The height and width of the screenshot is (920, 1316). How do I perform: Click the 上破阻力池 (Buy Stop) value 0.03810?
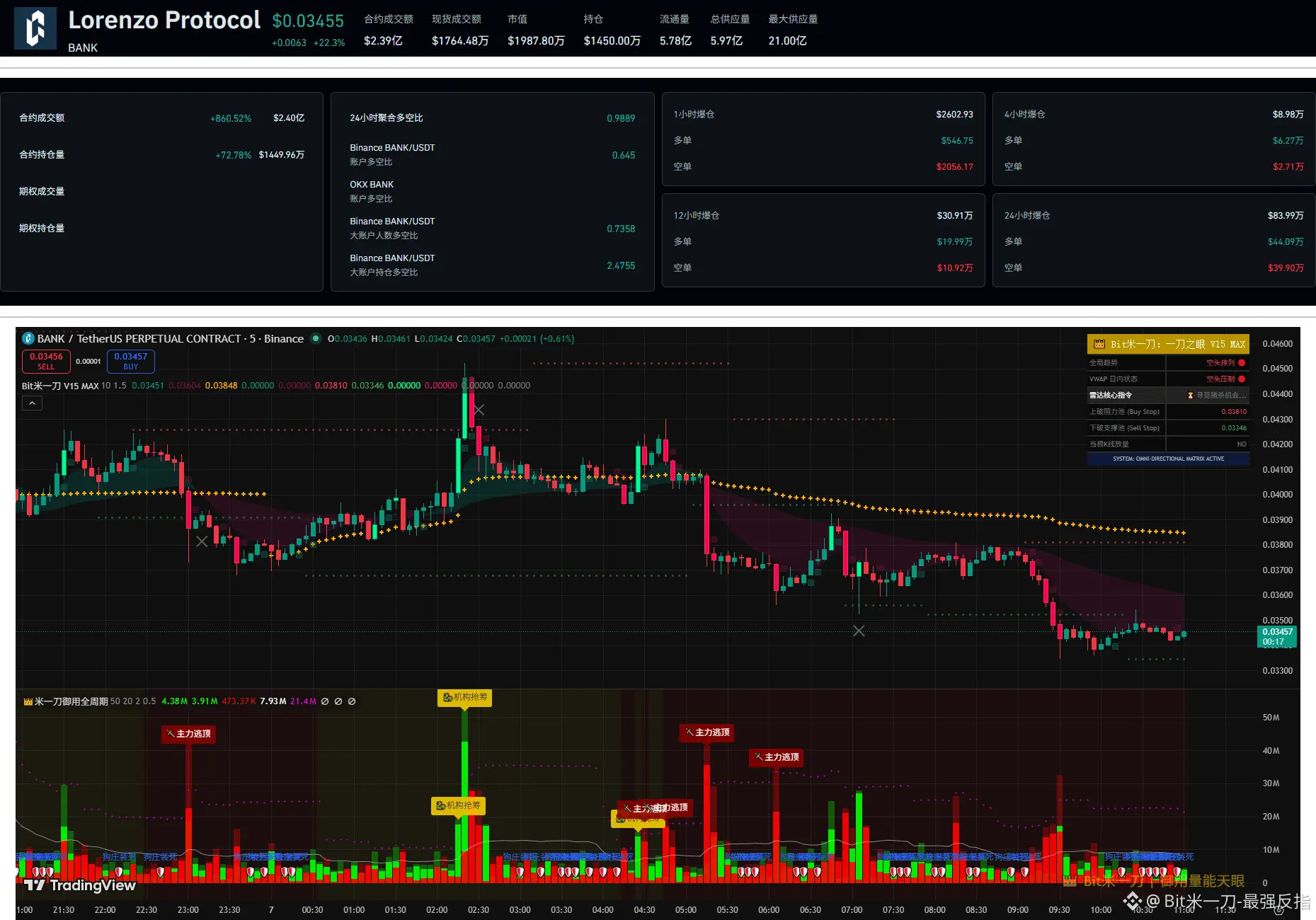1234,412
